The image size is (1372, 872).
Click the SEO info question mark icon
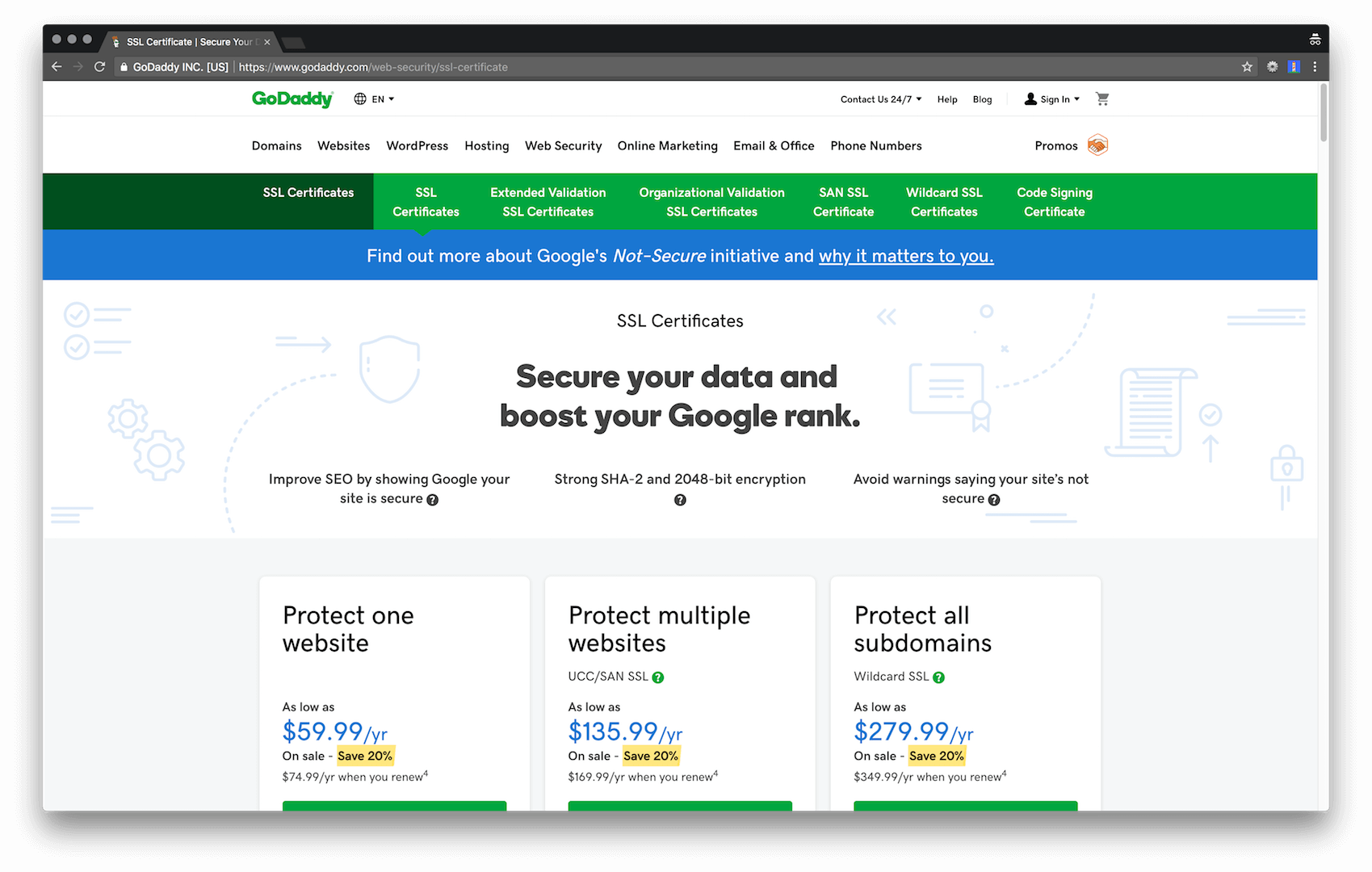[x=432, y=500]
